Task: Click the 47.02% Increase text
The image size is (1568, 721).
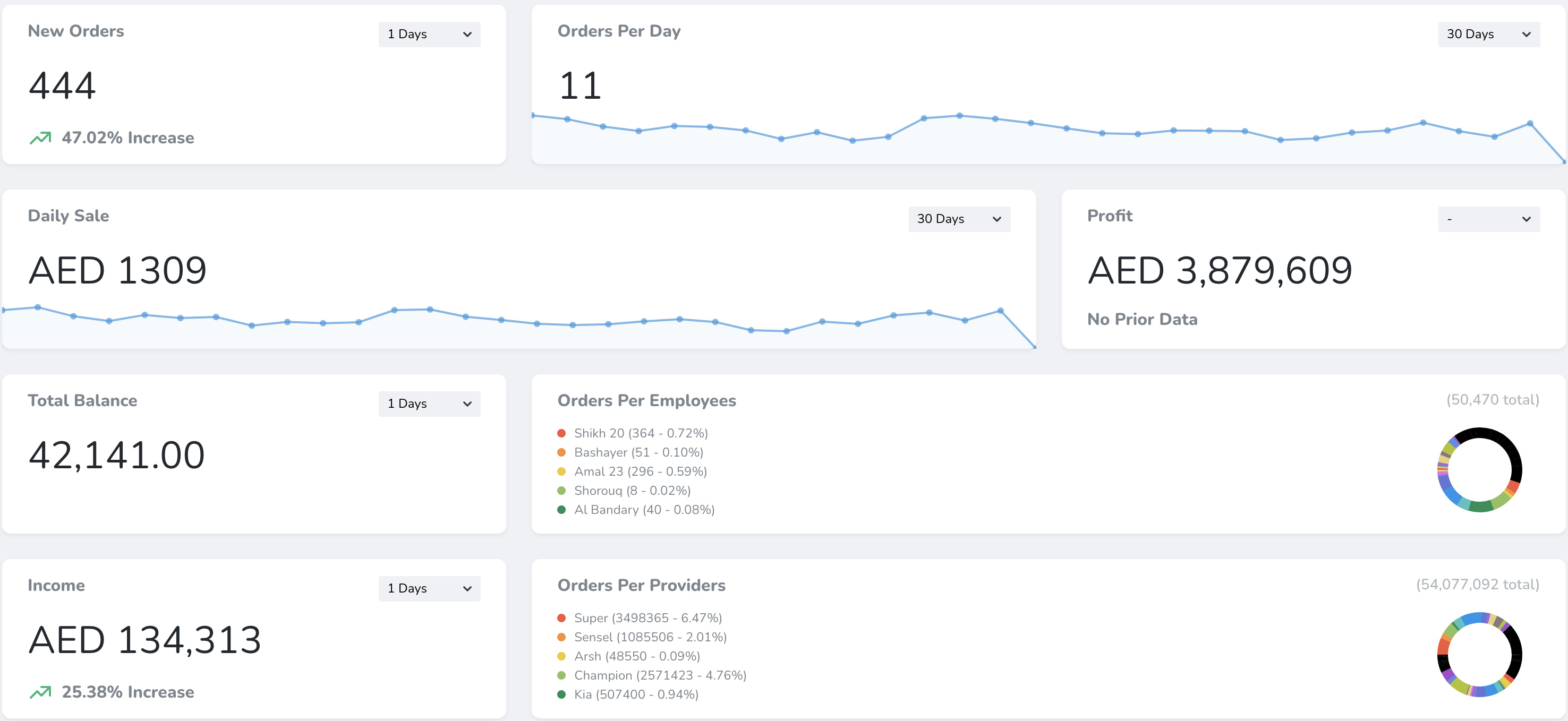Action: (128, 138)
